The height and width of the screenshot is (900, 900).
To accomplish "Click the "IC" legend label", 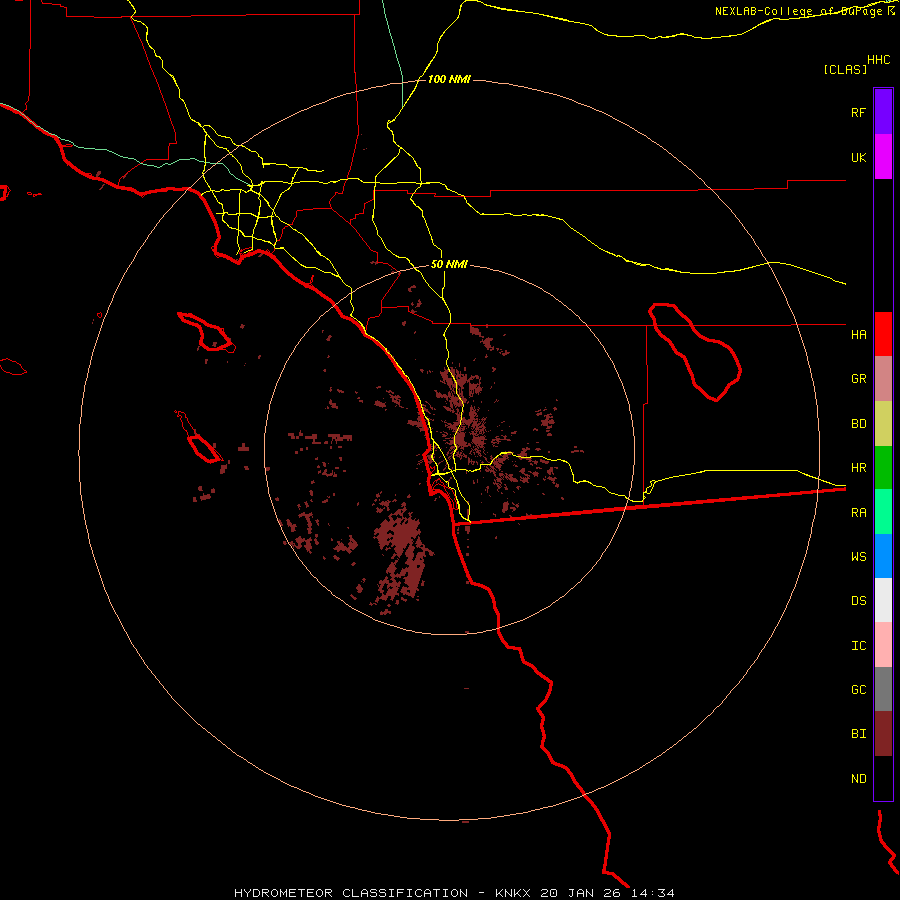I will [x=858, y=645].
